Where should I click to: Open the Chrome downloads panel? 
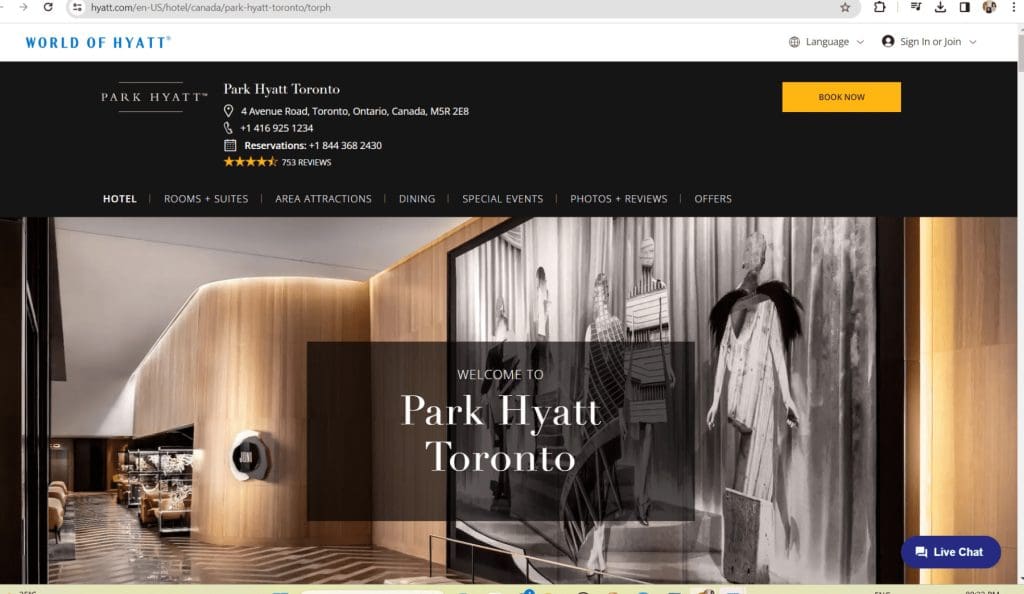click(941, 8)
